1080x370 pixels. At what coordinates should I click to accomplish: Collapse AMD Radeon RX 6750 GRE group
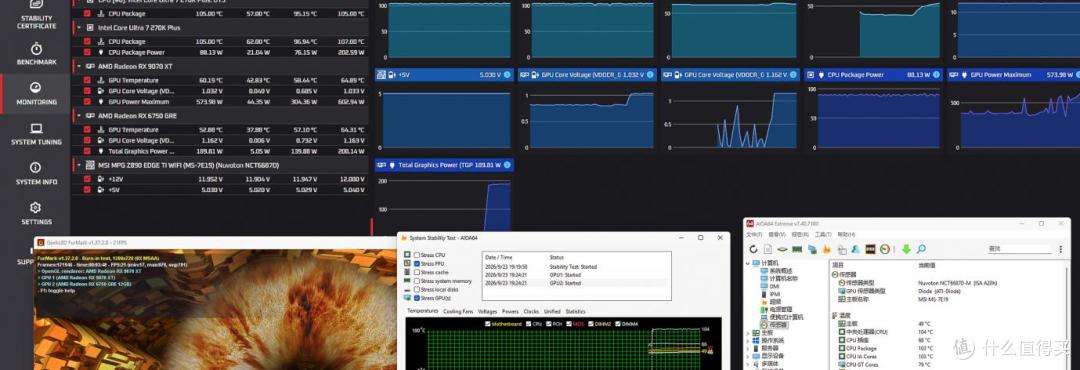click(79, 116)
